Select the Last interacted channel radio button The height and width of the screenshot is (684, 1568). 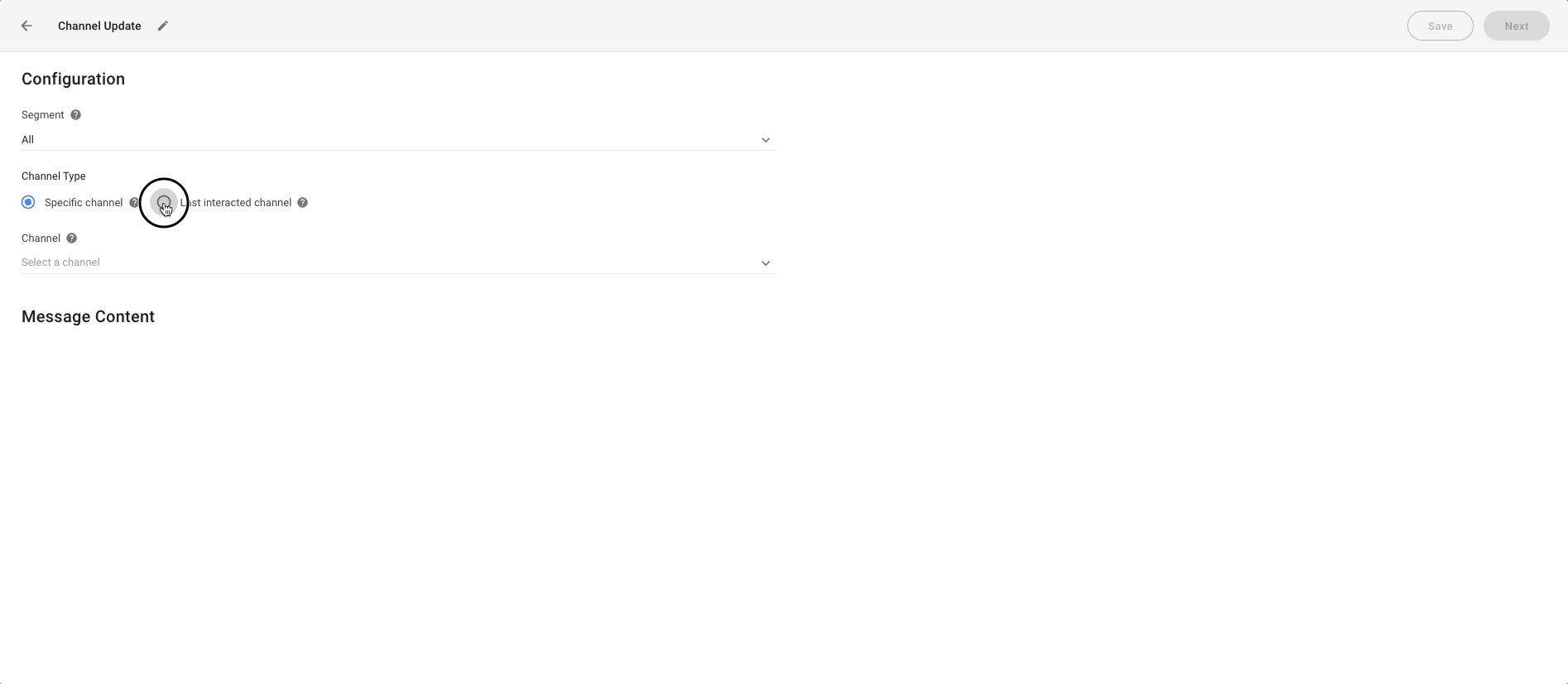click(x=164, y=202)
